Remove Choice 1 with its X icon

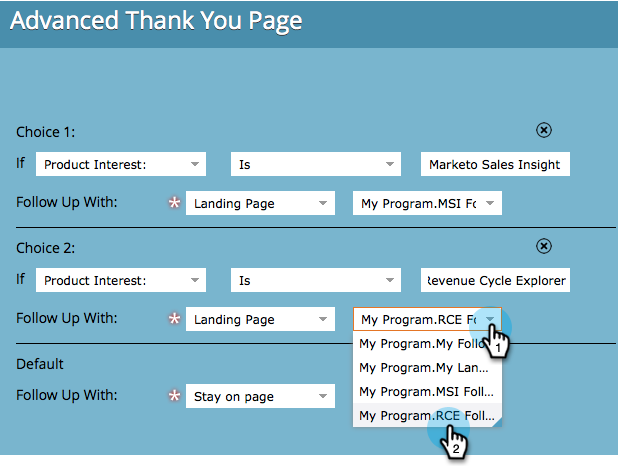point(544,130)
